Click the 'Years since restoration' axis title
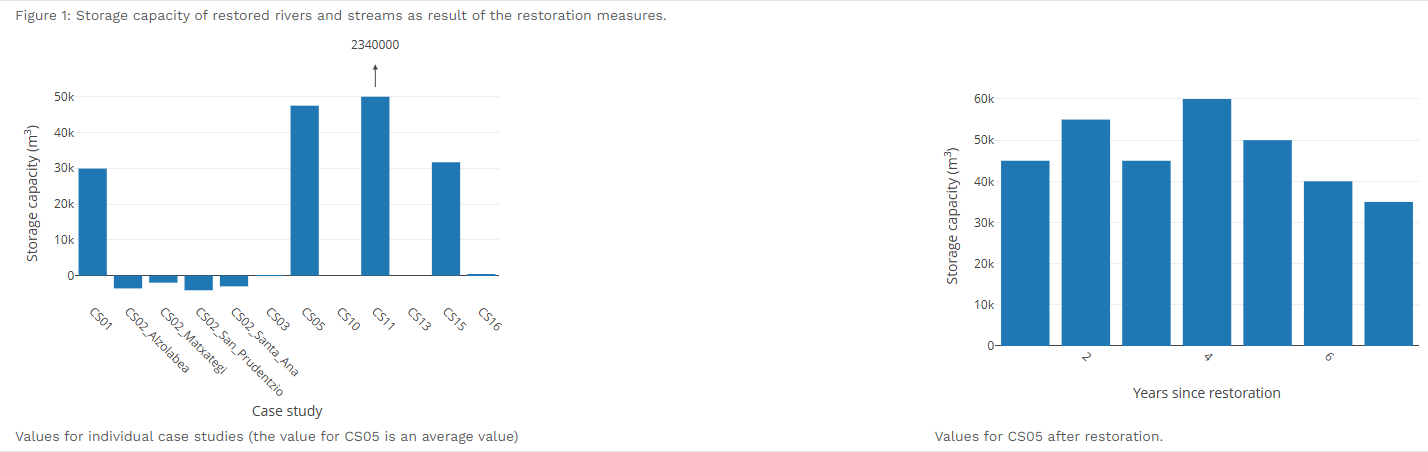The width and height of the screenshot is (1428, 452). tap(1206, 393)
